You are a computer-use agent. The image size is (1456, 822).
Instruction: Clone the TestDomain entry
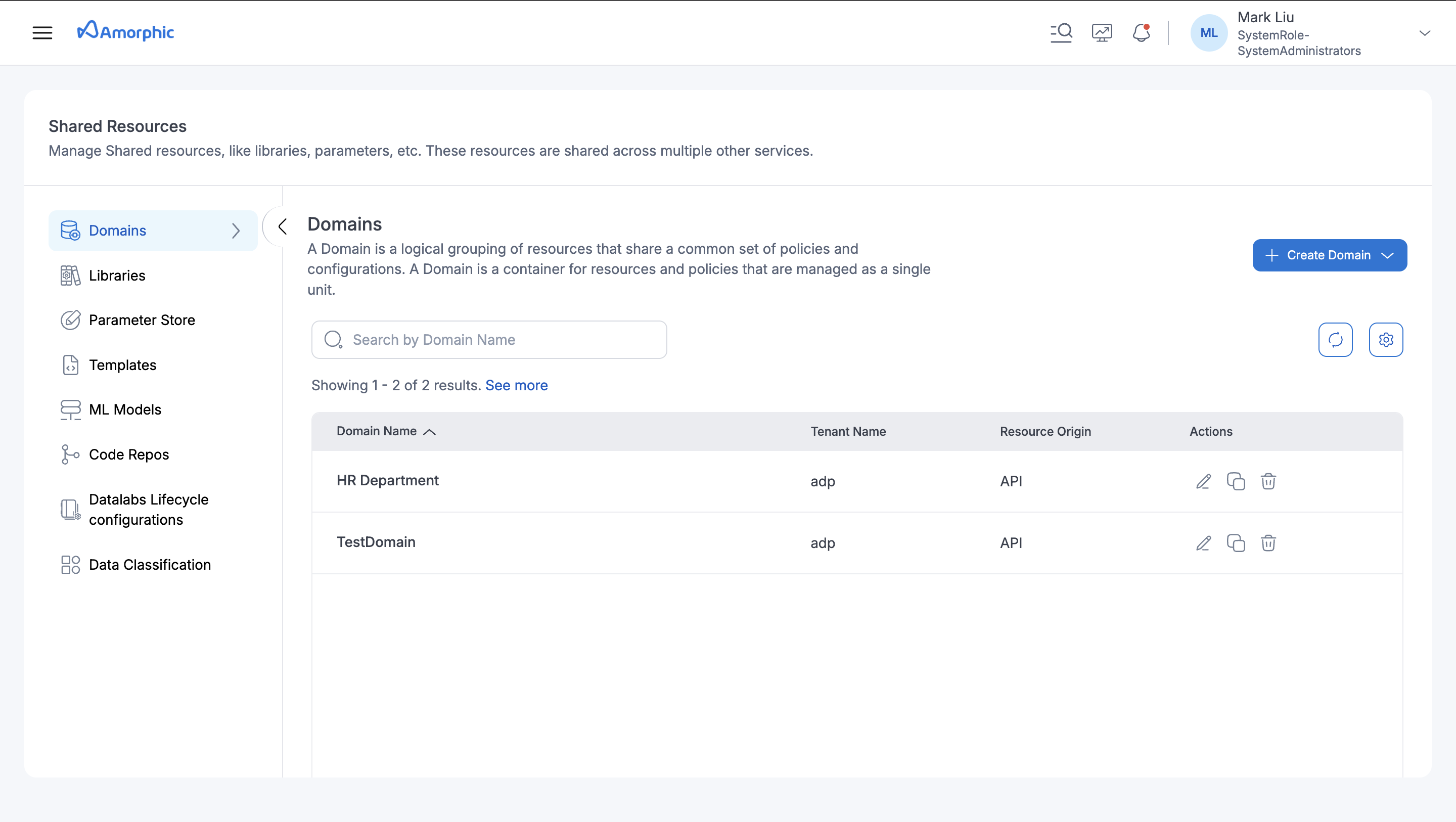(x=1236, y=543)
